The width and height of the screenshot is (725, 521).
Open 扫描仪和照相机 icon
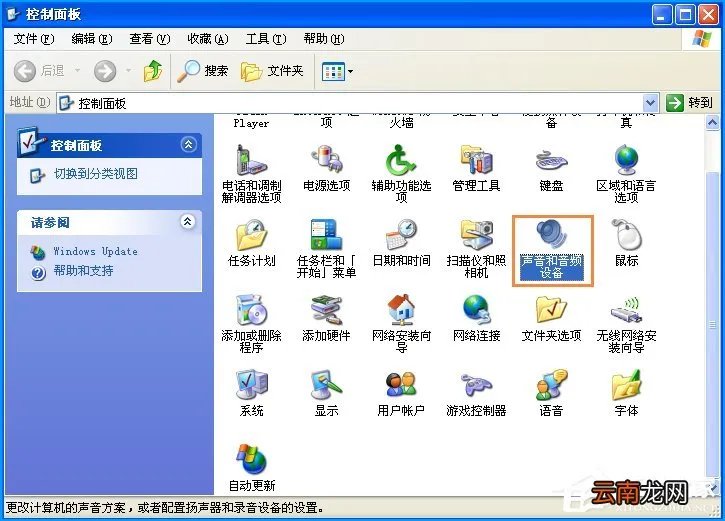click(x=476, y=249)
